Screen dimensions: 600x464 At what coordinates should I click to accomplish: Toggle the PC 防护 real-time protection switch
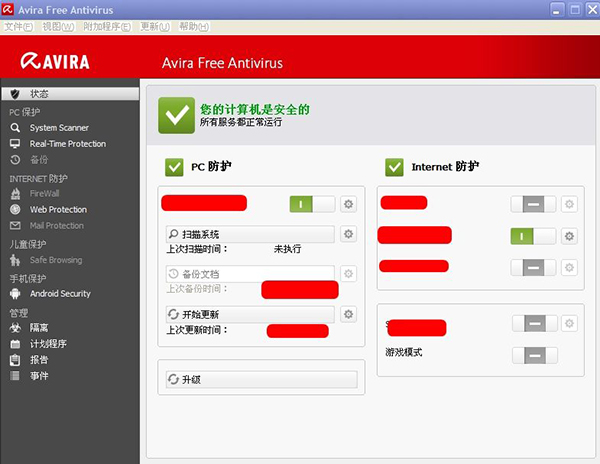(313, 204)
